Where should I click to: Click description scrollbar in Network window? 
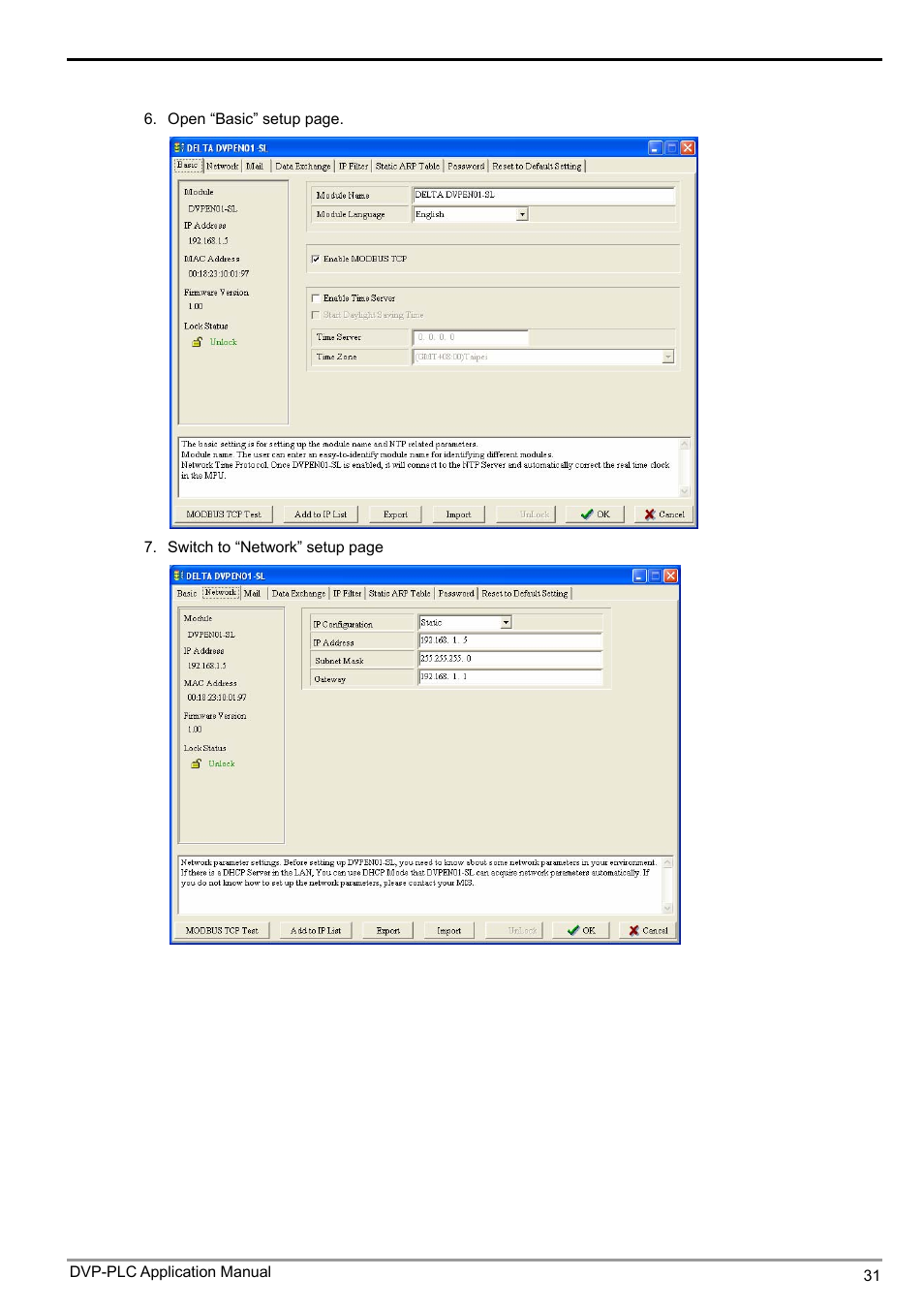[x=667, y=885]
